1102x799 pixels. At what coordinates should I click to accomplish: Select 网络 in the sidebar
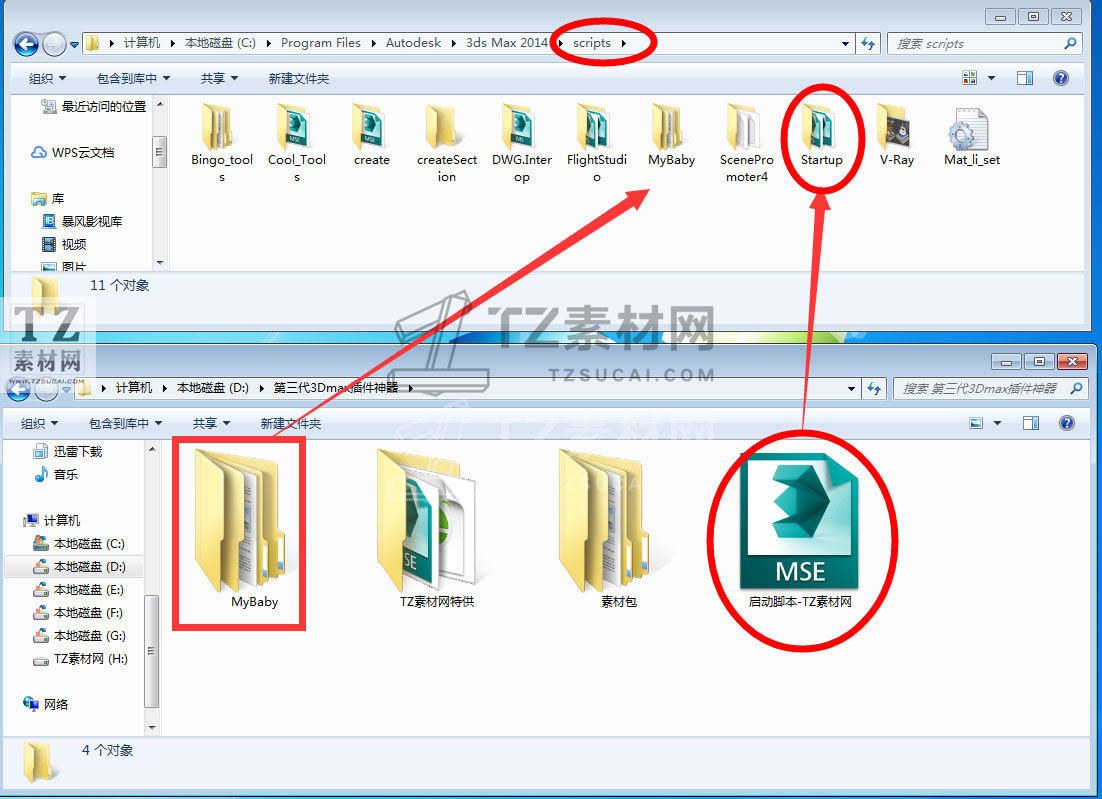click(46, 704)
